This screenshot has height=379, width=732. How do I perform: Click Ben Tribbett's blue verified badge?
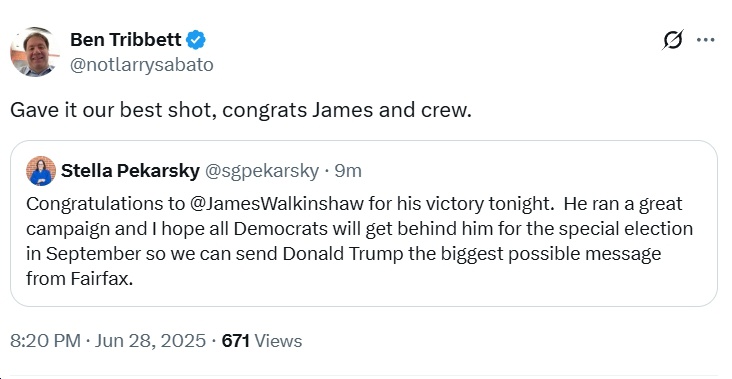[x=196, y=40]
